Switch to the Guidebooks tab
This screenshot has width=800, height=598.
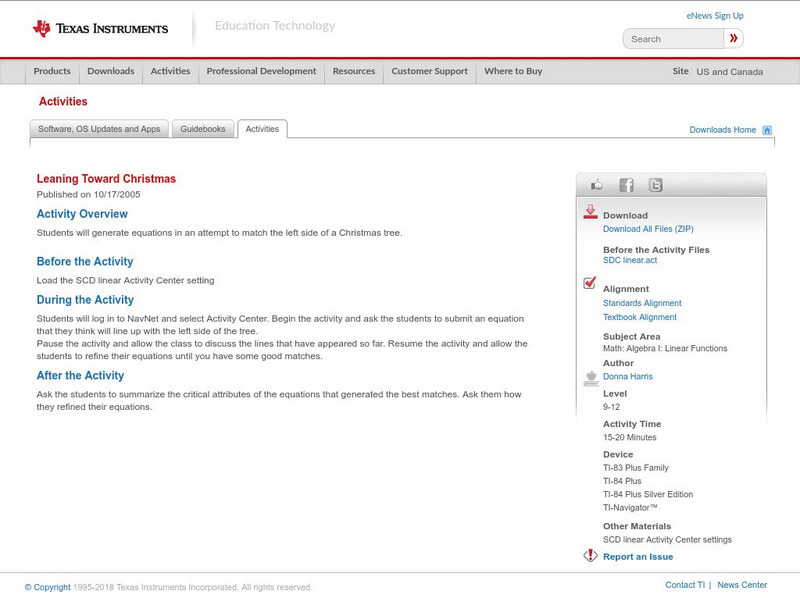click(201, 128)
